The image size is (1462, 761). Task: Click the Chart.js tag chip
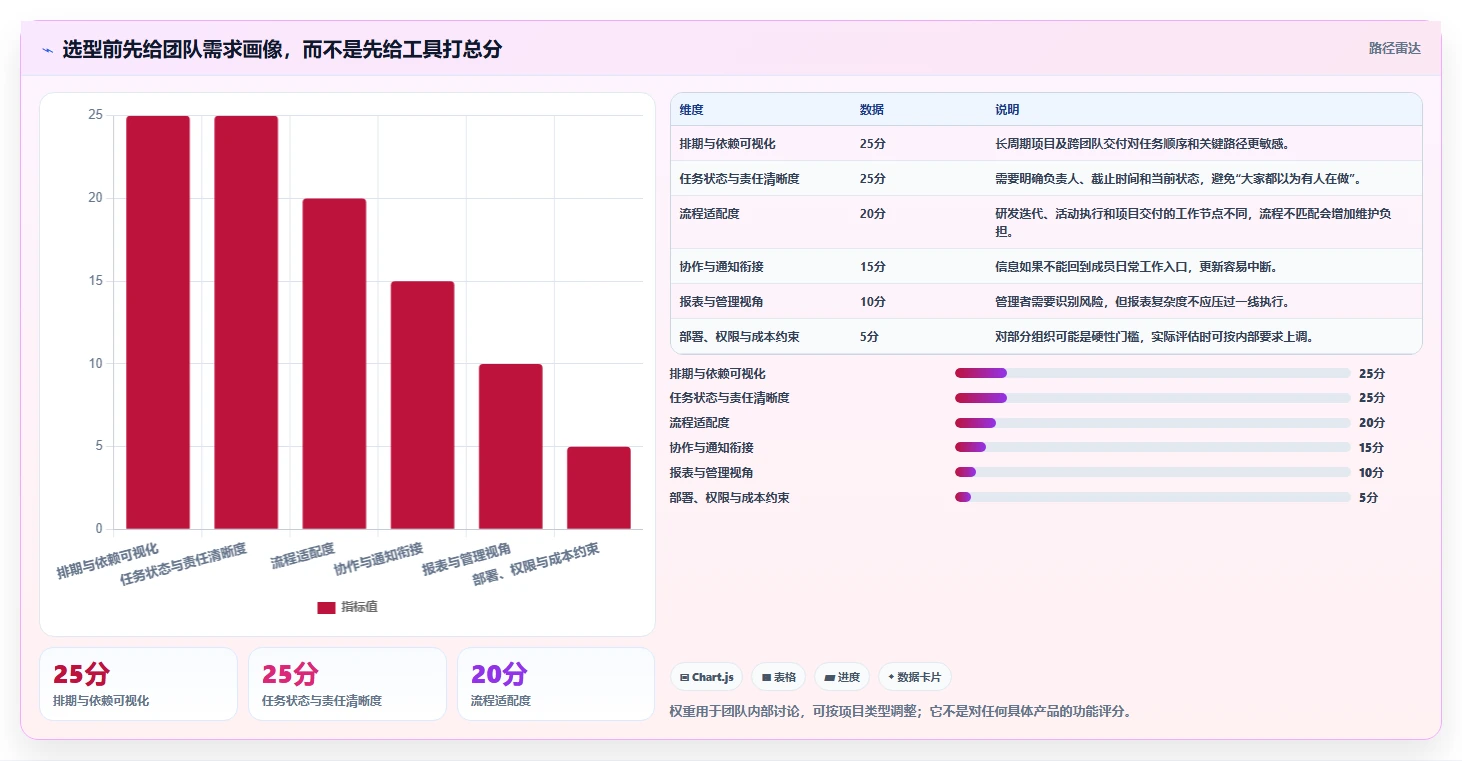[707, 677]
